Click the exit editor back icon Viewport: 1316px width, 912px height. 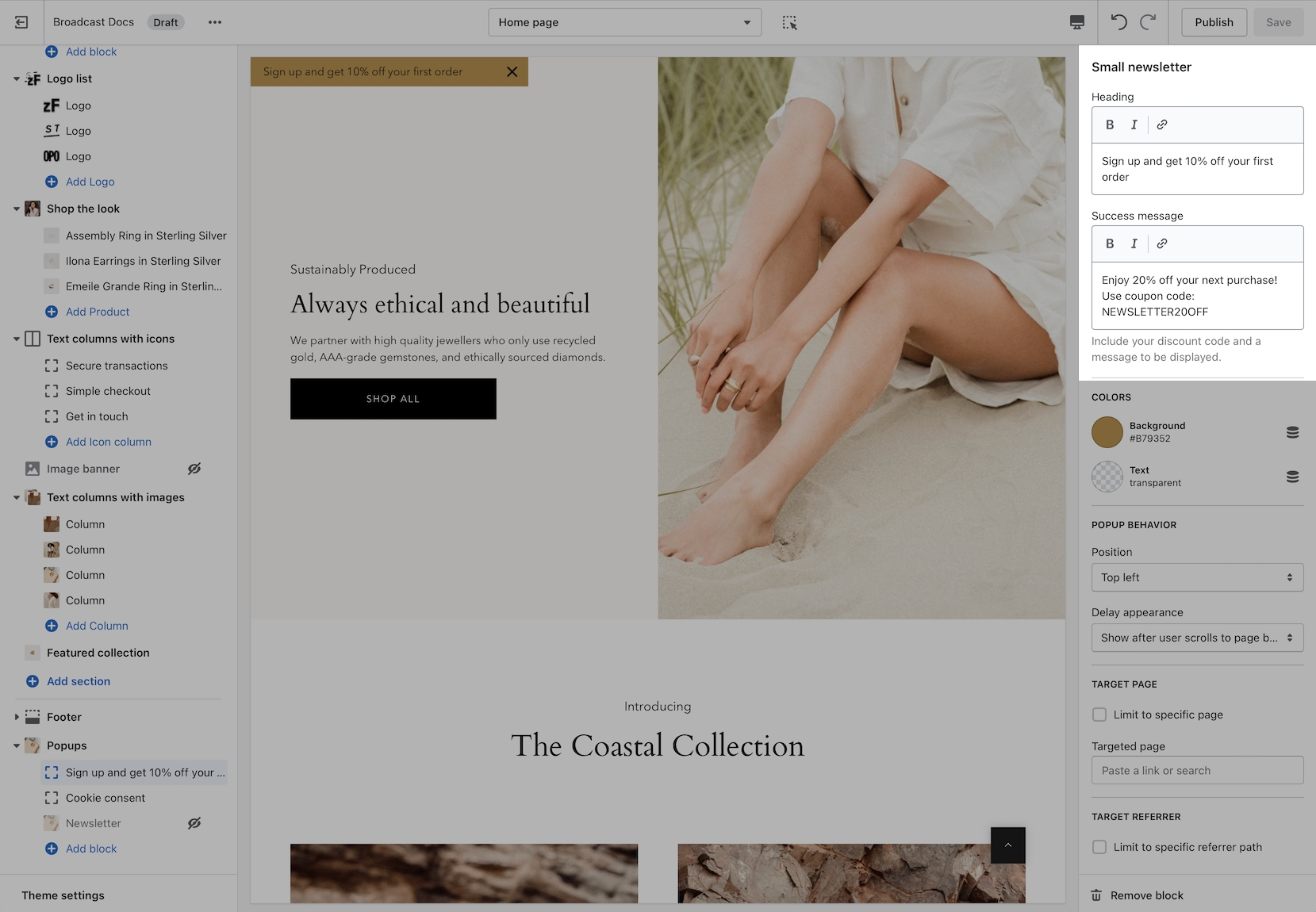tap(21, 22)
